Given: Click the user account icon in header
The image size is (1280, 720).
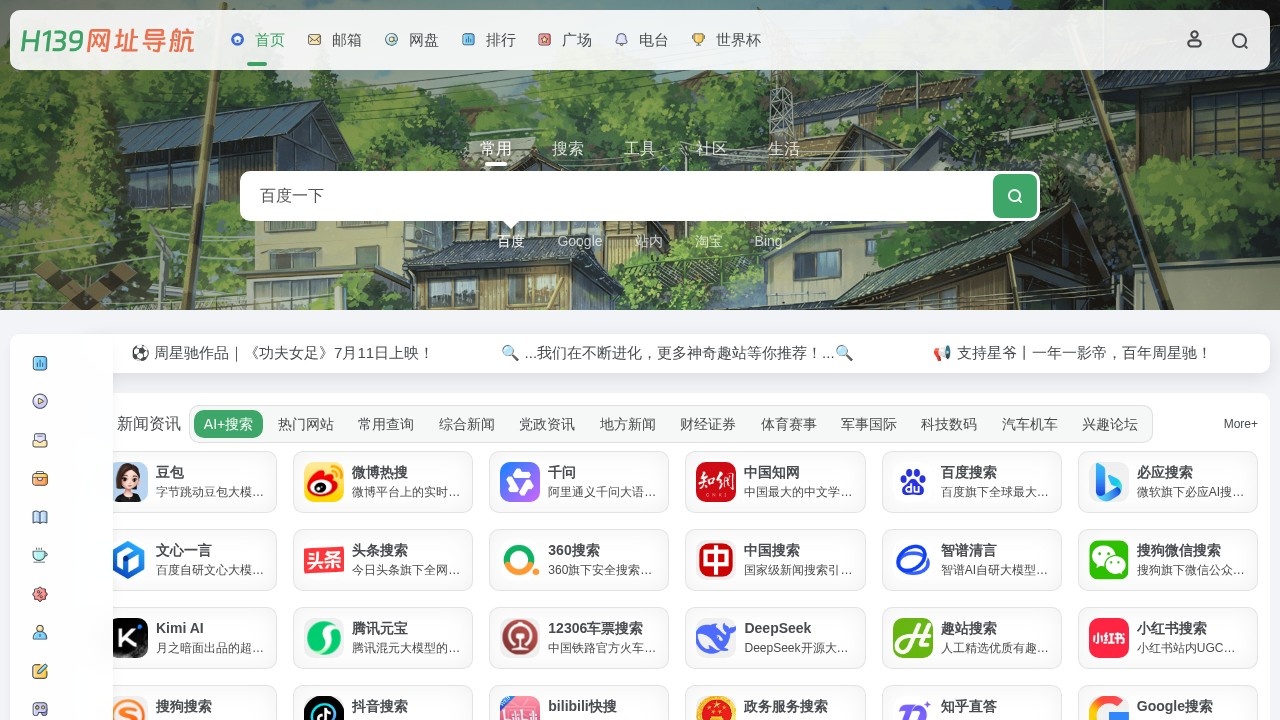Looking at the screenshot, I should pyautogui.click(x=1194, y=39).
